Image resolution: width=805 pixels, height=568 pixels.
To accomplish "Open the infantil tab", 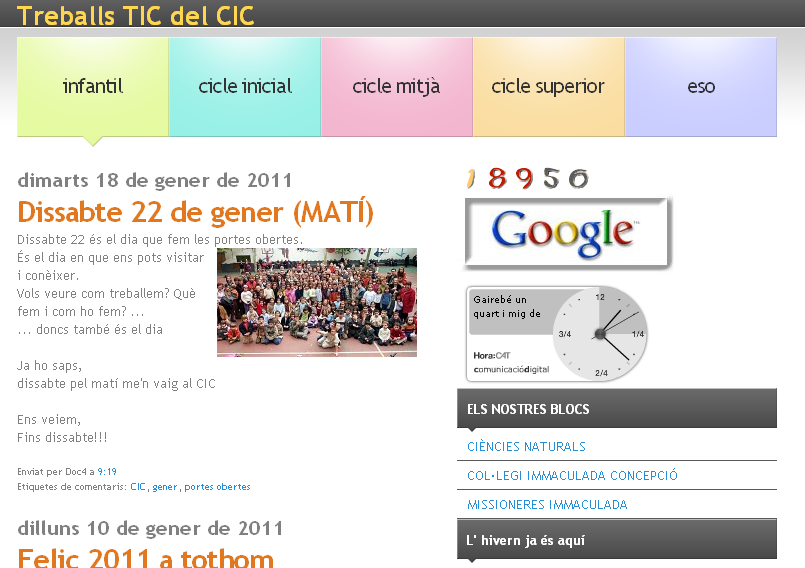I will point(93,87).
